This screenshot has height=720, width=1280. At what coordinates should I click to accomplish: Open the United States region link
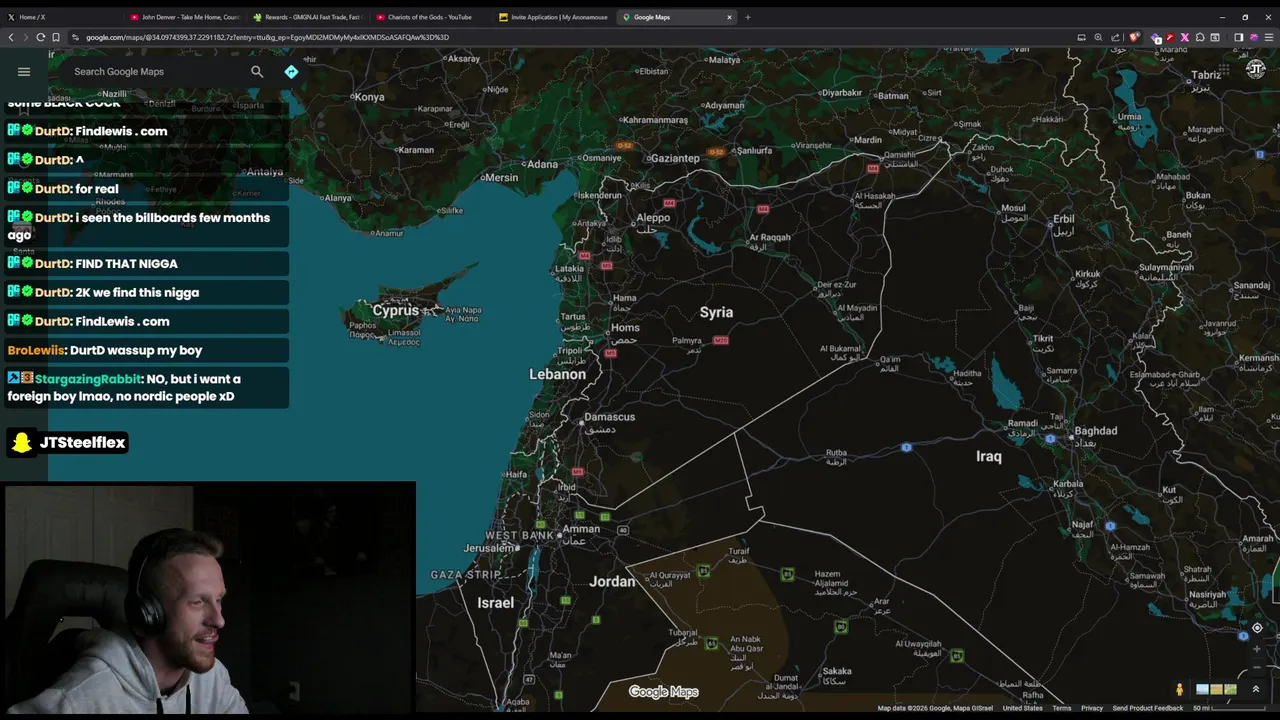click(x=1022, y=708)
